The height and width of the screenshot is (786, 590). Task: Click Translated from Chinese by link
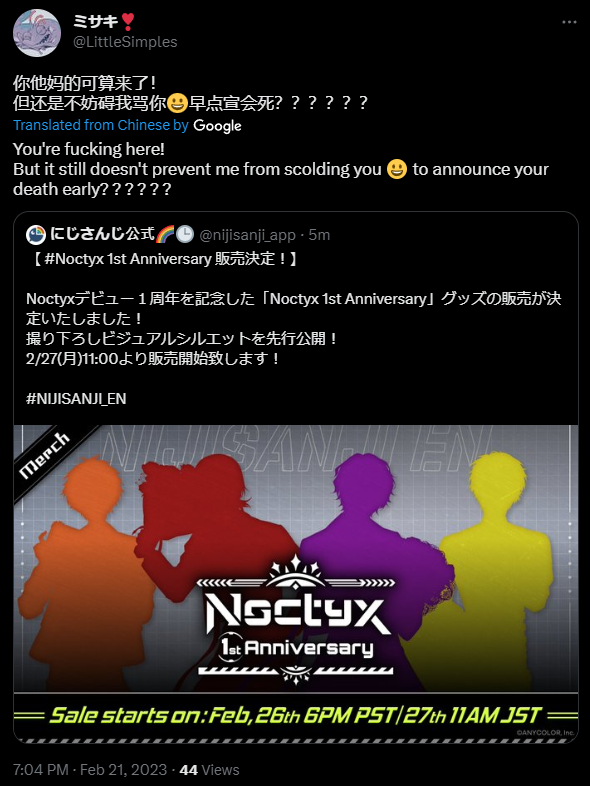101,125
